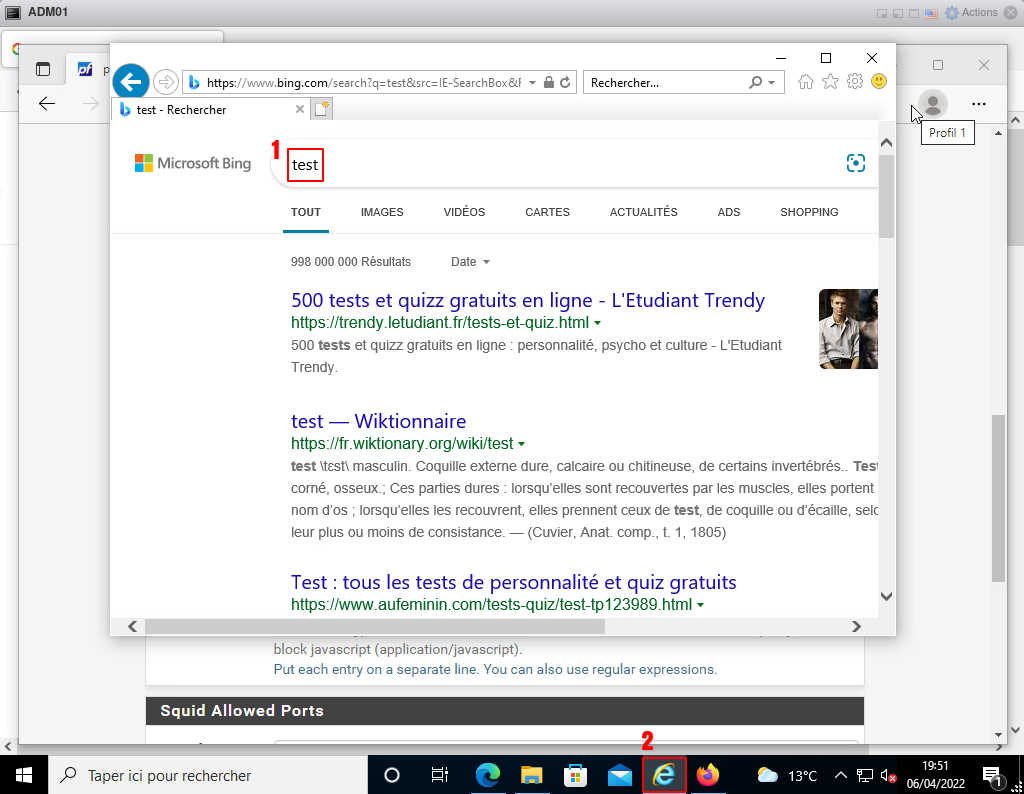The width and height of the screenshot is (1024, 794).
Task: Expand the Date filter dropdown
Action: (470, 262)
